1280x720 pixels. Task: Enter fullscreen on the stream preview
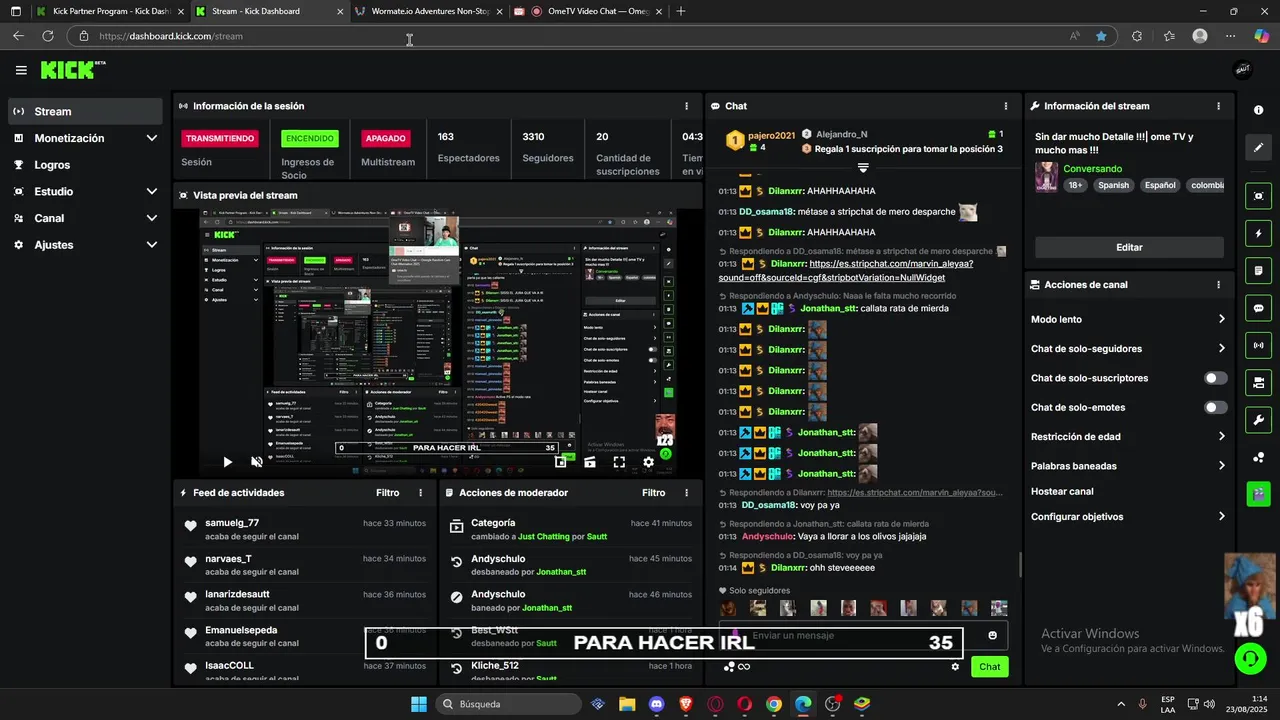(619, 462)
